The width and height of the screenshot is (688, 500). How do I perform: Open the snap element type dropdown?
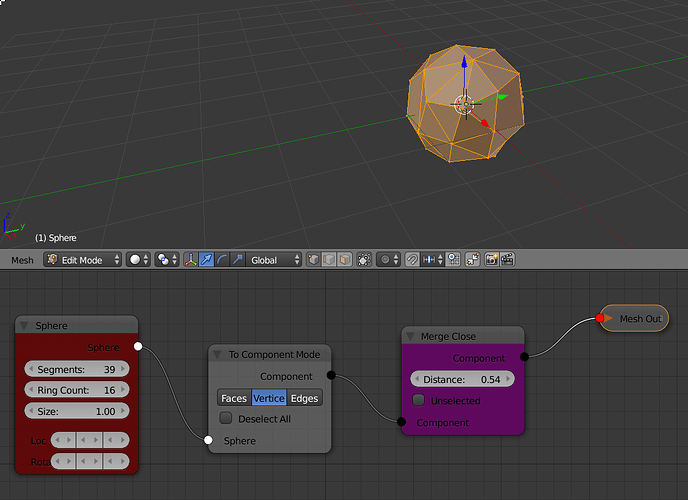(x=433, y=260)
